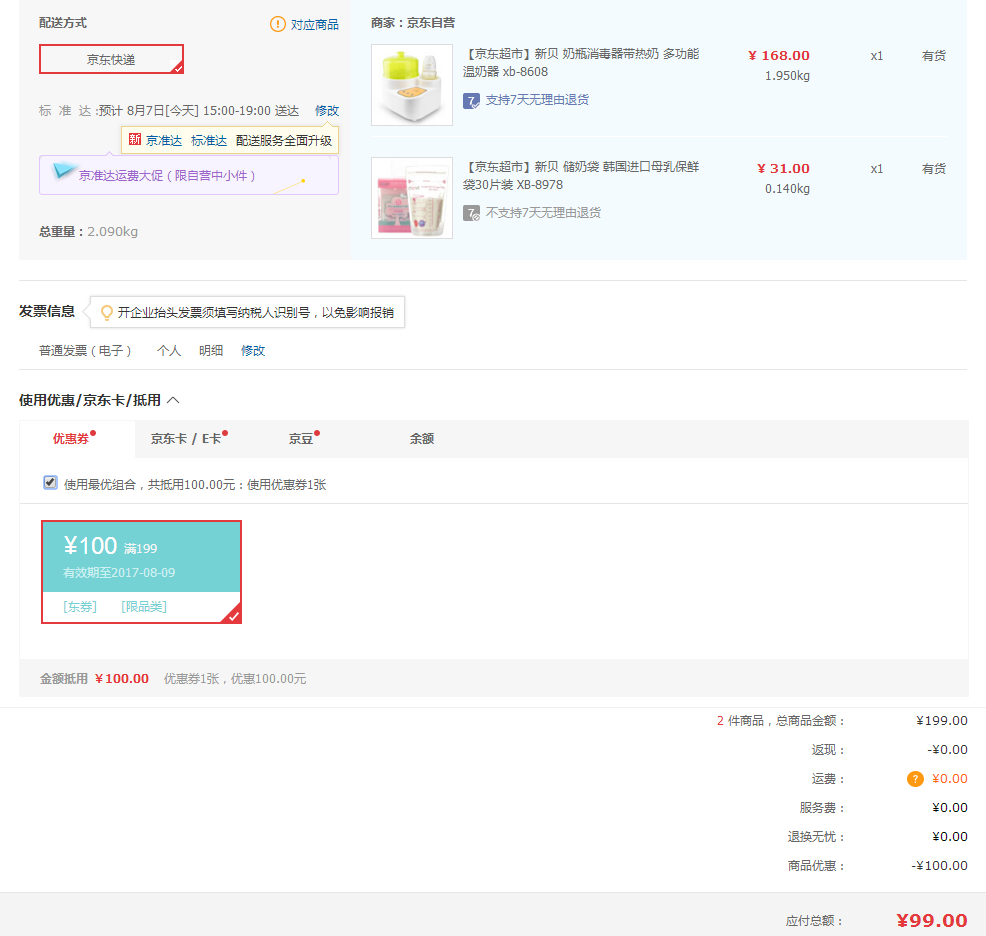Click the ¥168.00 price
Viewport: 986px width, 936px height.
click(x=778, y=55)
